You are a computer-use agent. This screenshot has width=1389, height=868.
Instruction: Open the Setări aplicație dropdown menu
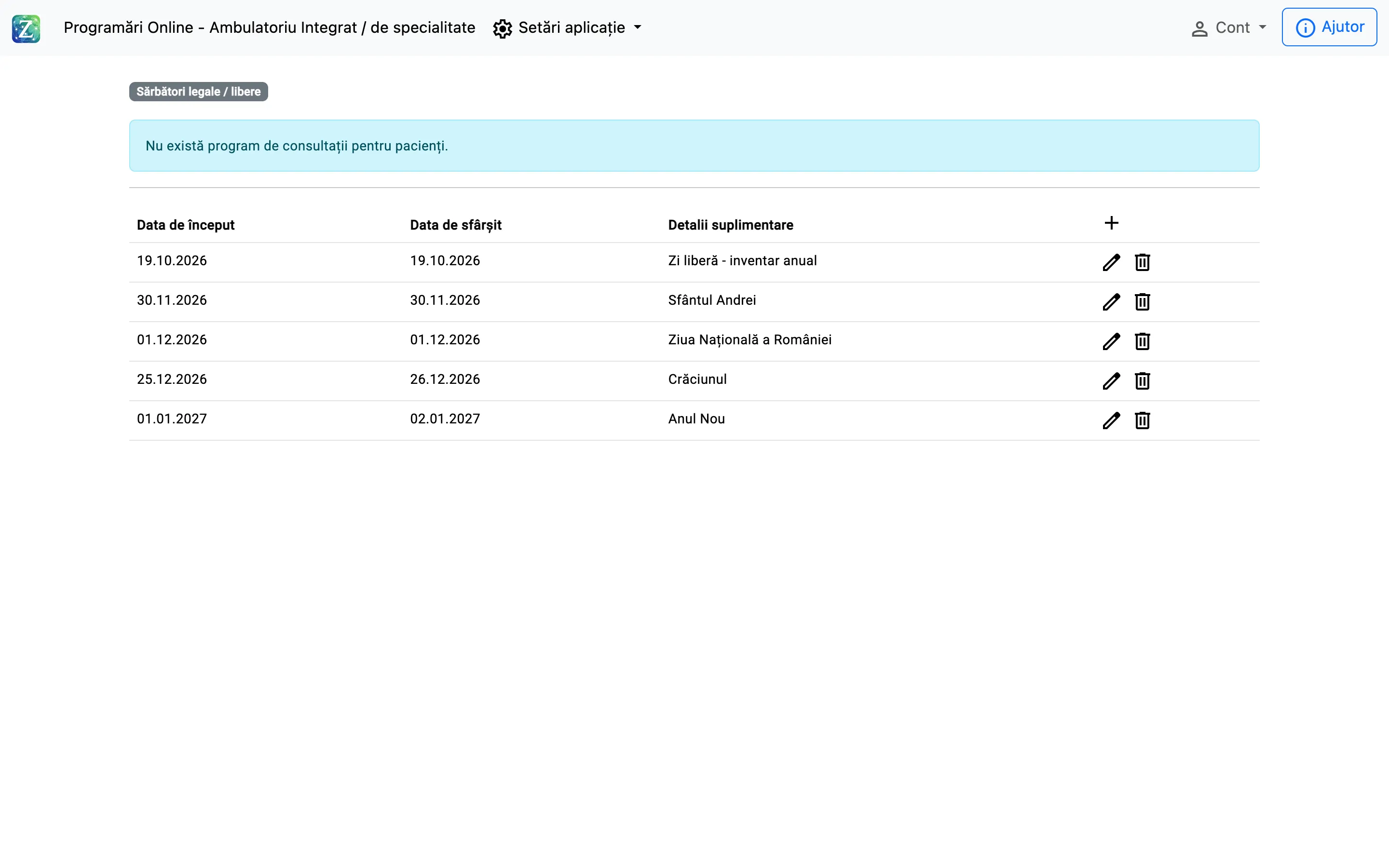(x=567, y=27)
